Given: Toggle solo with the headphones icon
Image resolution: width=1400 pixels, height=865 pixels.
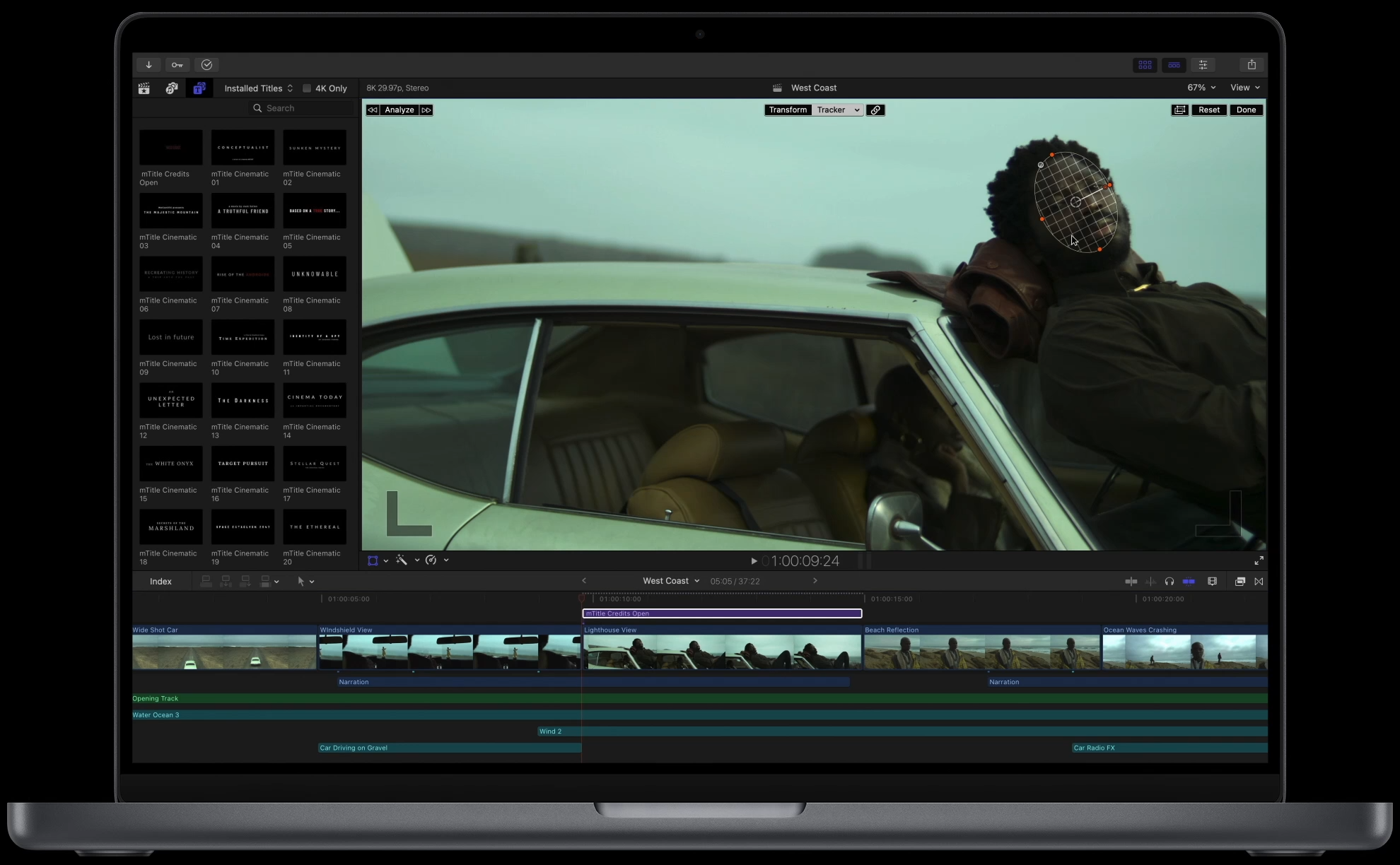Looking at the screenshot, I should point(1169,582).
